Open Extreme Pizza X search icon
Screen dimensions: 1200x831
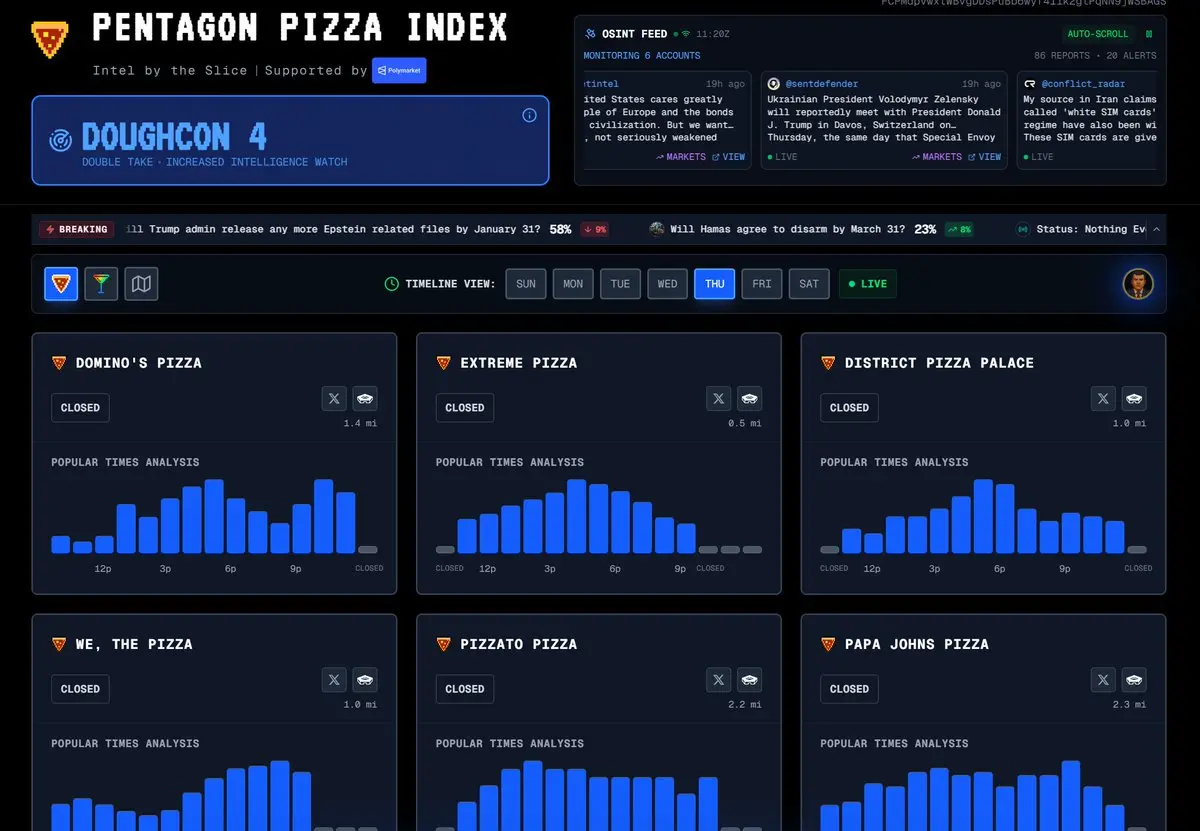pyautogui.click(x=719, y=399)
